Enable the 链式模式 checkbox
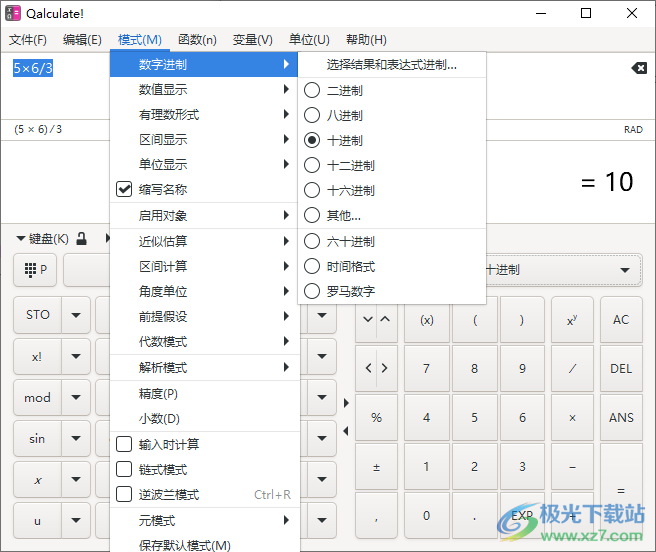Image resolution: width=656 pixels, height=552 pixels. click(124, 469)
